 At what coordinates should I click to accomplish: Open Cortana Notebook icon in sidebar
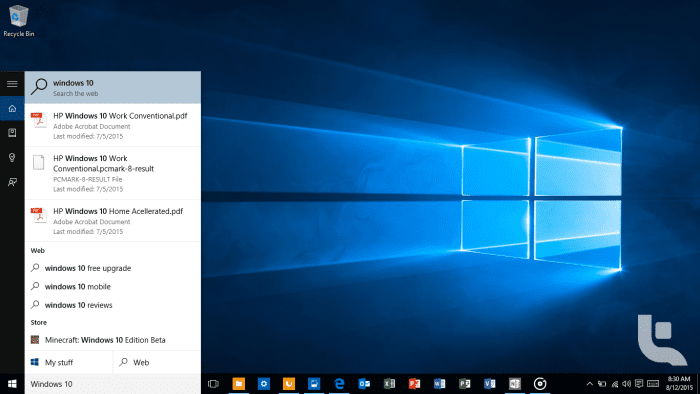pos(12,133)
